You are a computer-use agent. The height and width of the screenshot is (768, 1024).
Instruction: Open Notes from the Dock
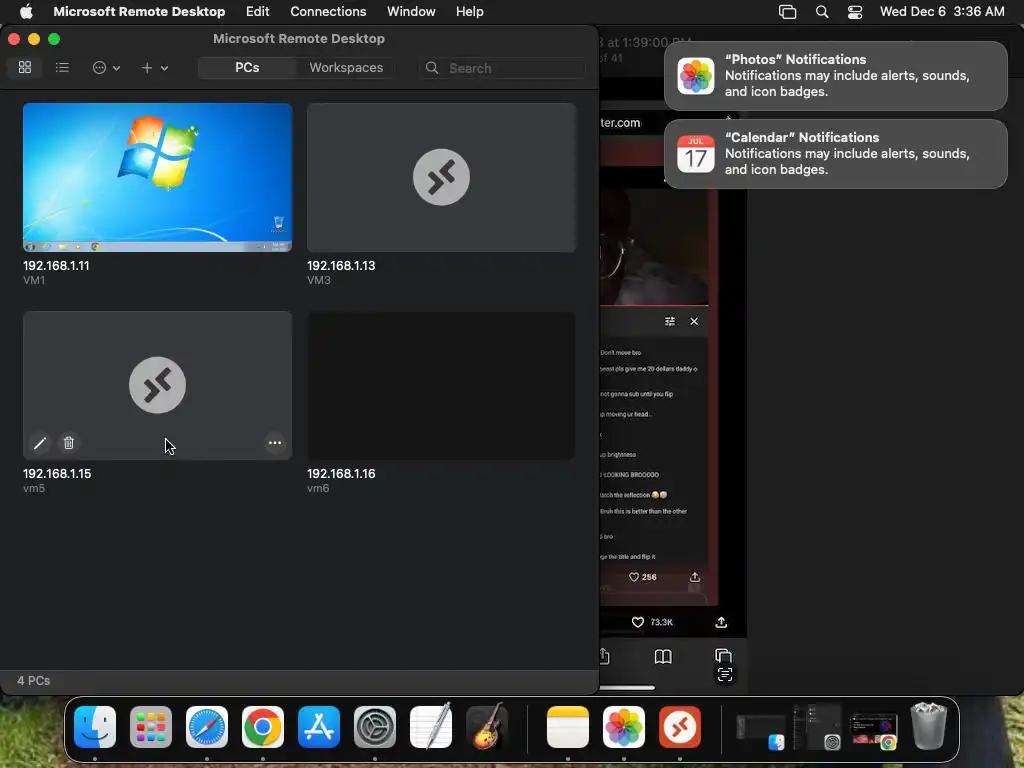568,727
